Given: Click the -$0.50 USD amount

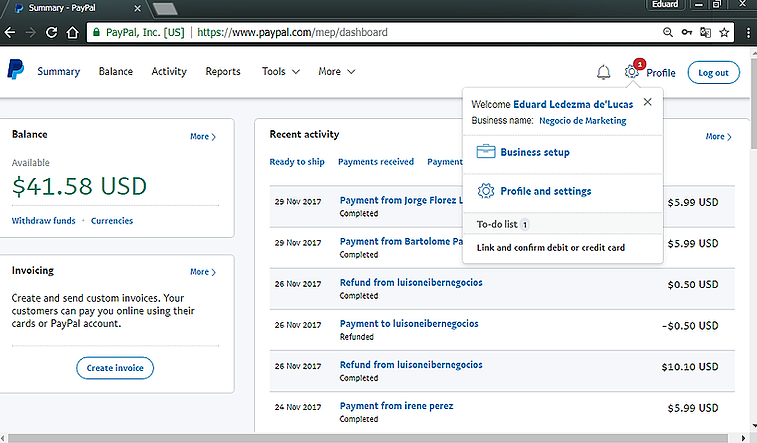Looking at the screenshot, I should (690, 326).
